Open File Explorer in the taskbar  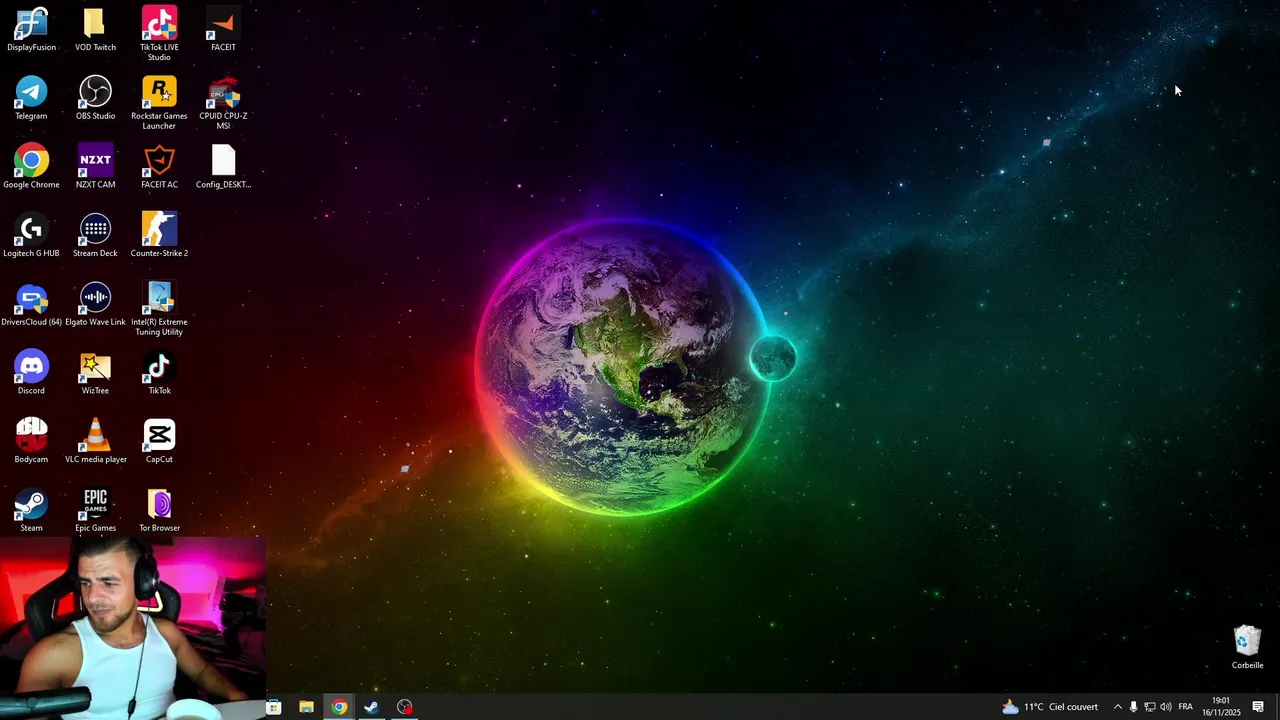[306, 707]
